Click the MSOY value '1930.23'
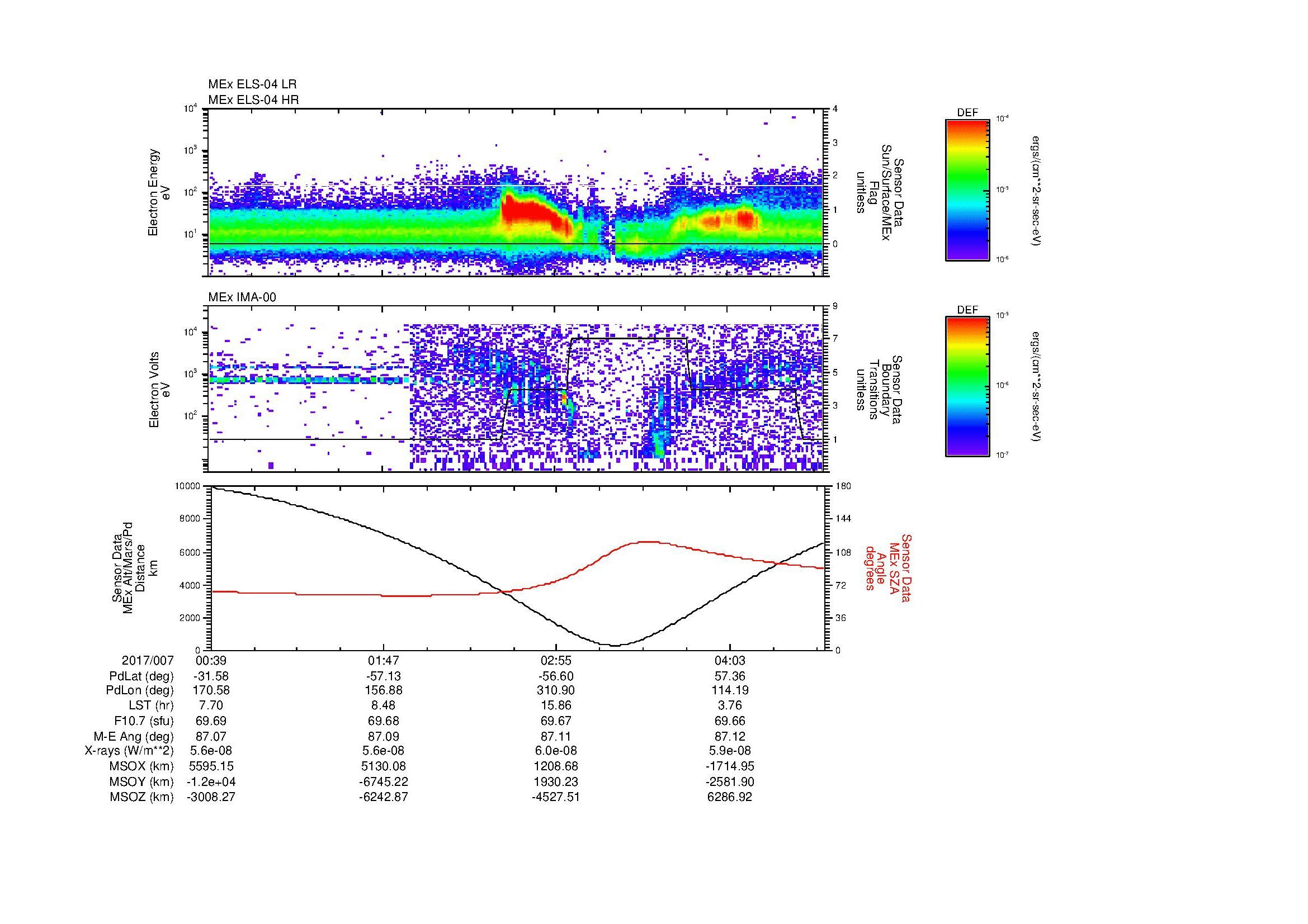The height and width of the screenshot is (924, 1308). [x=556, y=781]
